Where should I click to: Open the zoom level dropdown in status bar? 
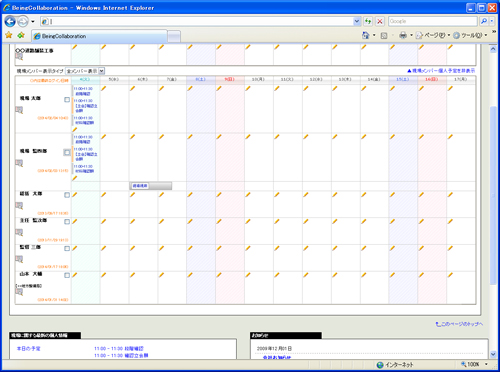coord(486,364)
